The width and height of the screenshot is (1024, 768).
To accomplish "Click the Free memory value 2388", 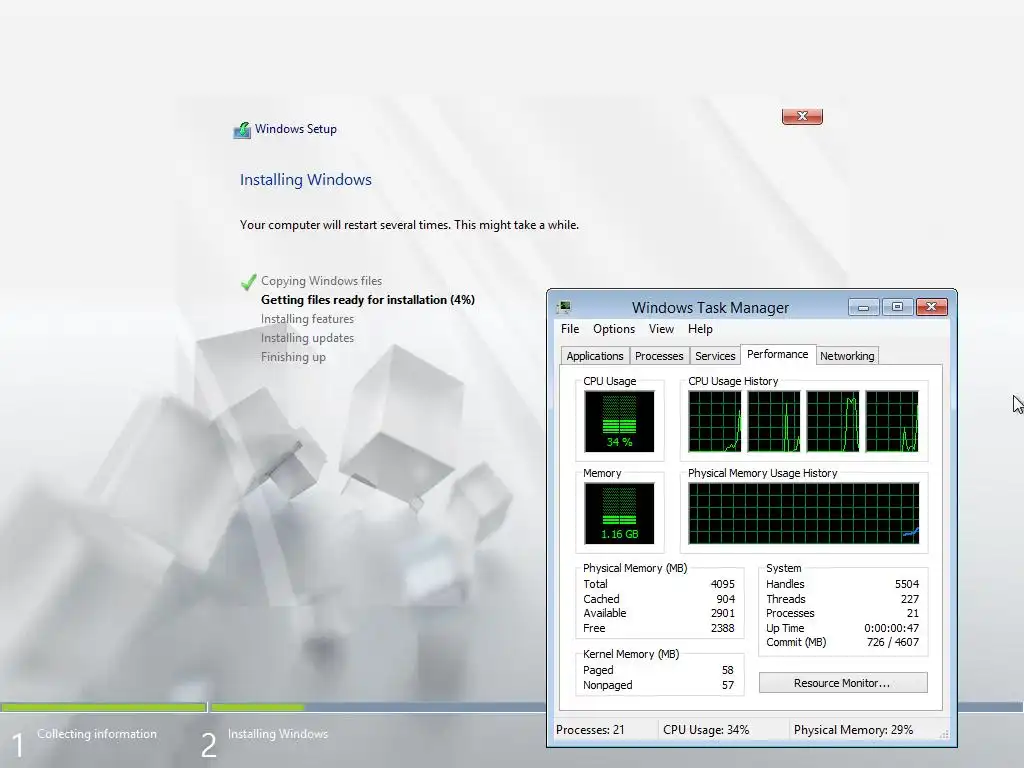I will pyautogui.click(x=722, y=628).
